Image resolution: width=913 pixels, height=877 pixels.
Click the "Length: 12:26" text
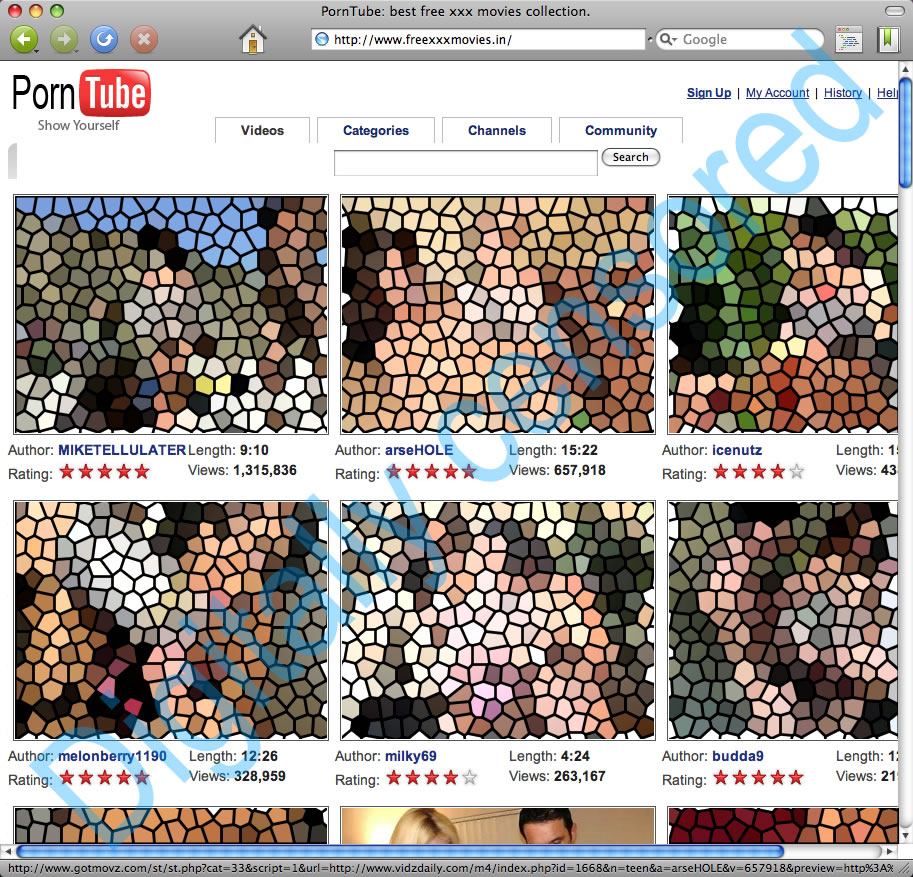coord(233,756)
